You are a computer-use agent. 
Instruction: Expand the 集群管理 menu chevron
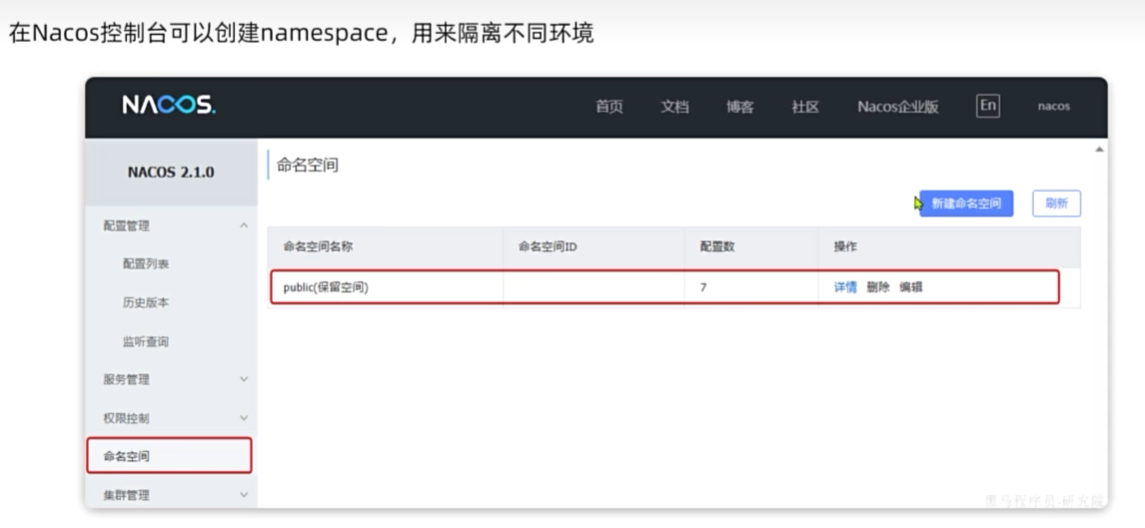[244, 494]
